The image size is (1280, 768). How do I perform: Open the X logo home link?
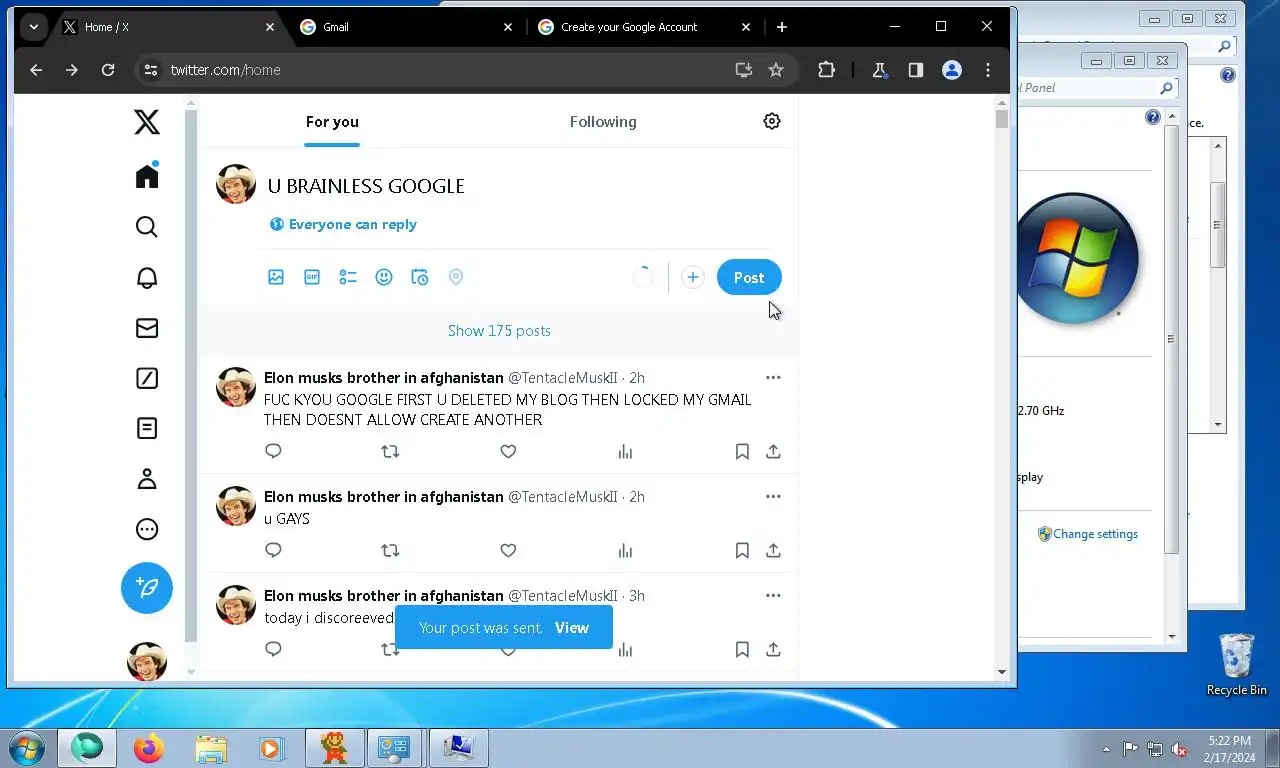(147, 122)
